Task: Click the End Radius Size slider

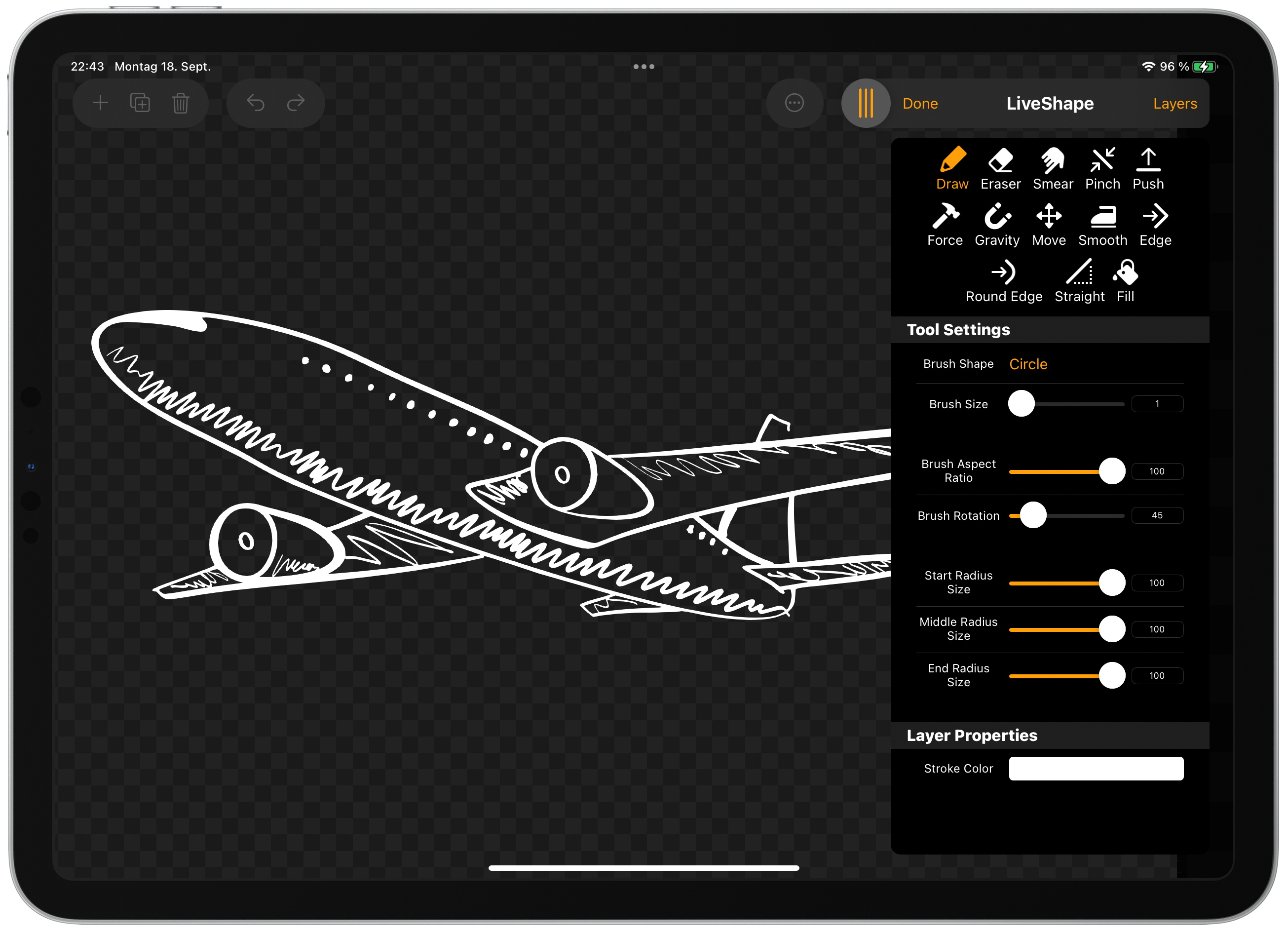Action: pyautogui.click(x=1066, y=676)
